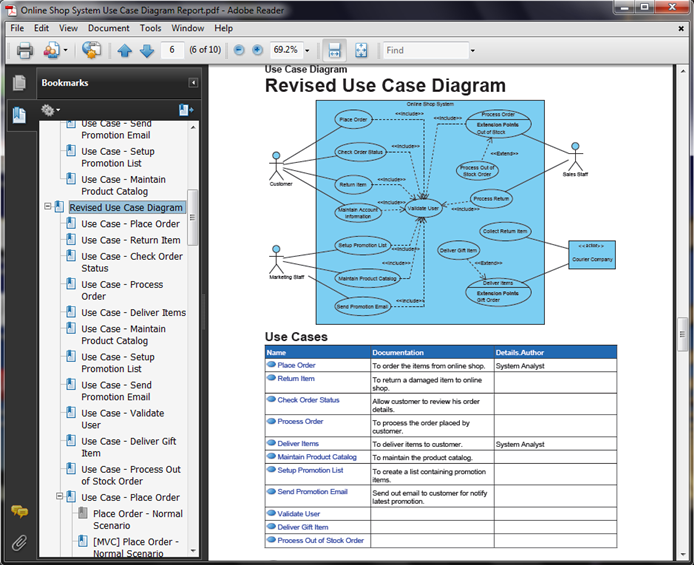Close the document with menu bar X
Screen dimensions: 694x565
pos(681,28)
